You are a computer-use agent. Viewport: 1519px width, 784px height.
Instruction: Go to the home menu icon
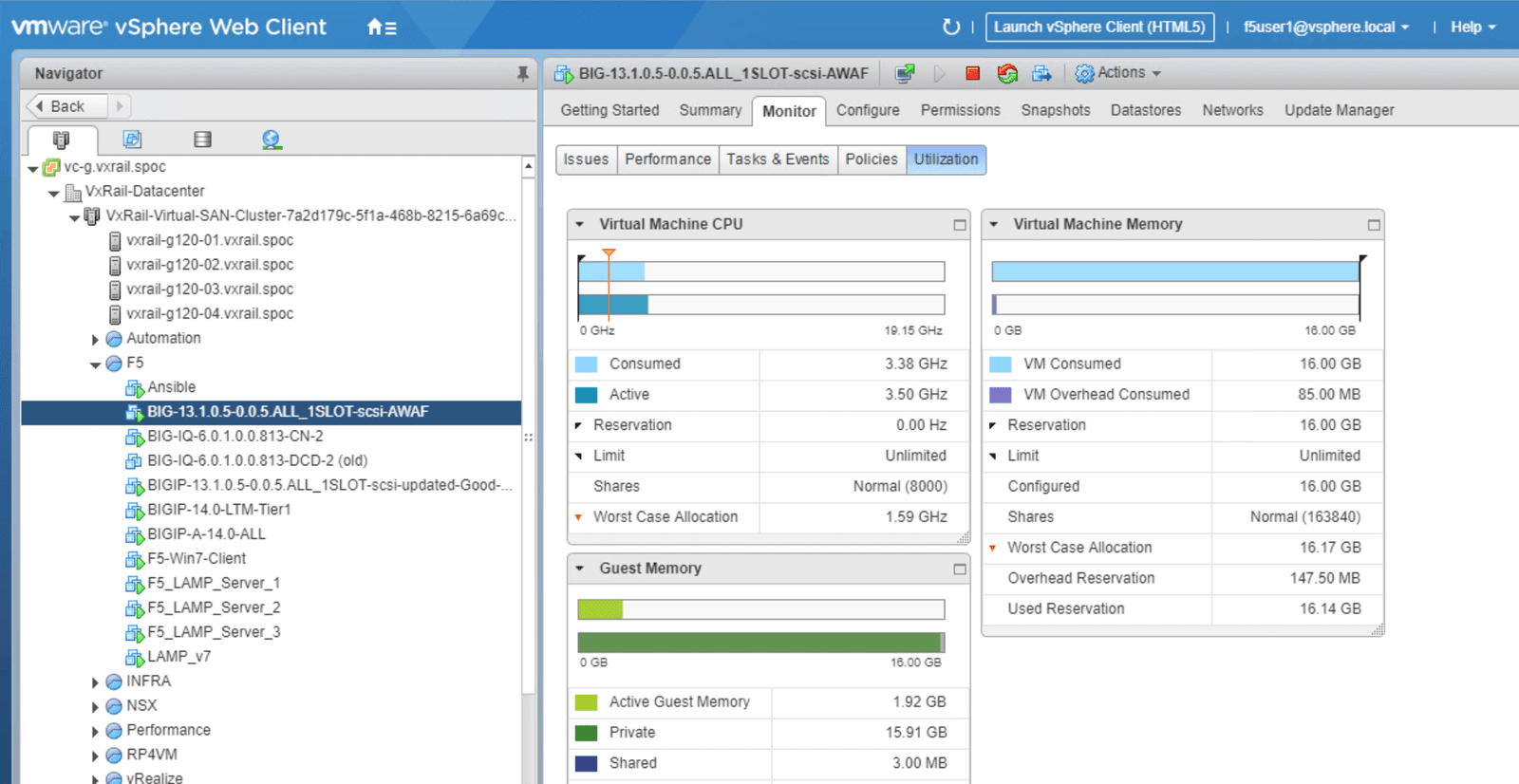[x=382, y=28]
